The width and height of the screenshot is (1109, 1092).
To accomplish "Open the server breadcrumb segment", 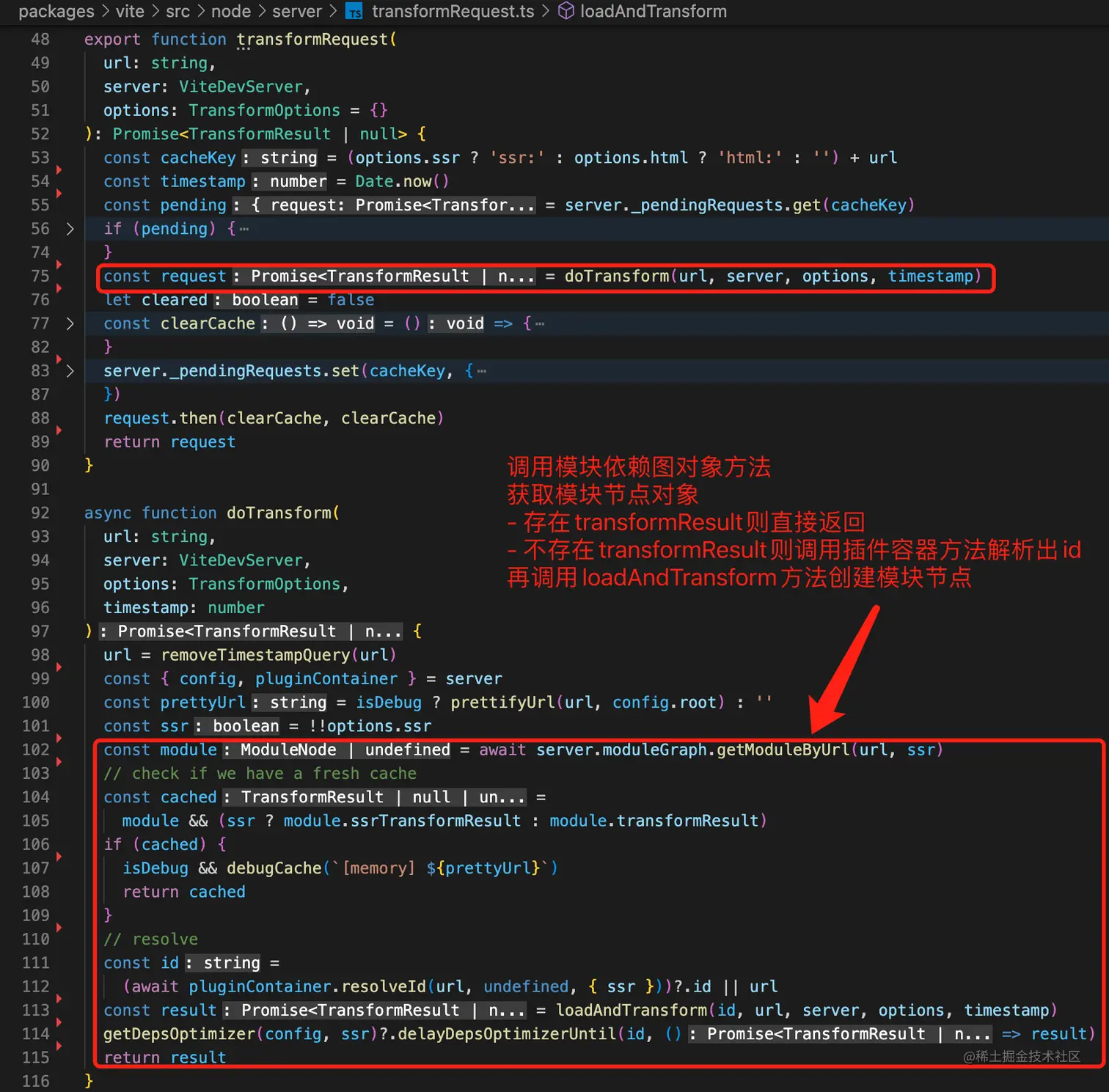I will coord(297,11).
